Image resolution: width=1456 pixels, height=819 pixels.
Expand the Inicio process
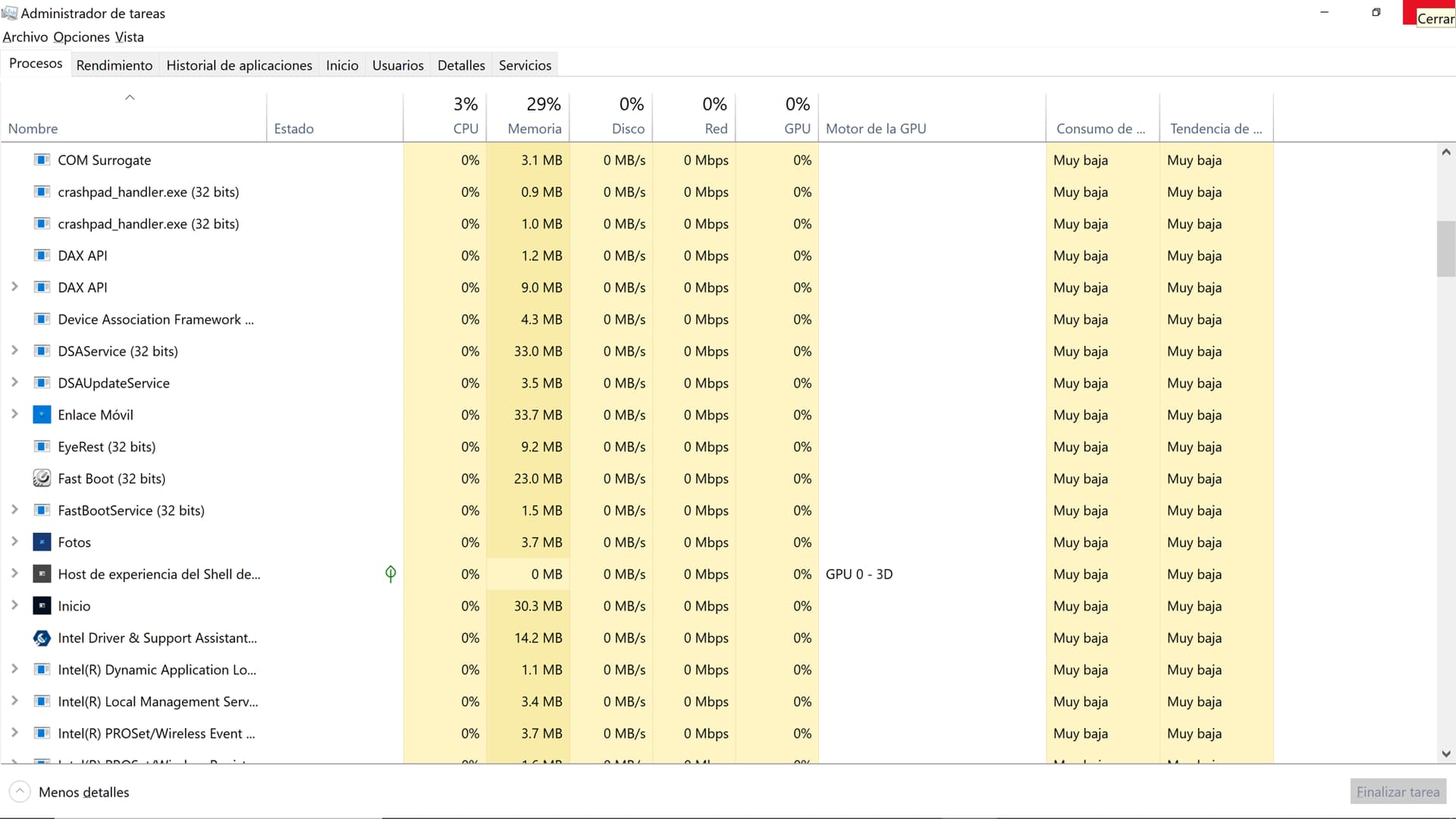click(14, 605)
